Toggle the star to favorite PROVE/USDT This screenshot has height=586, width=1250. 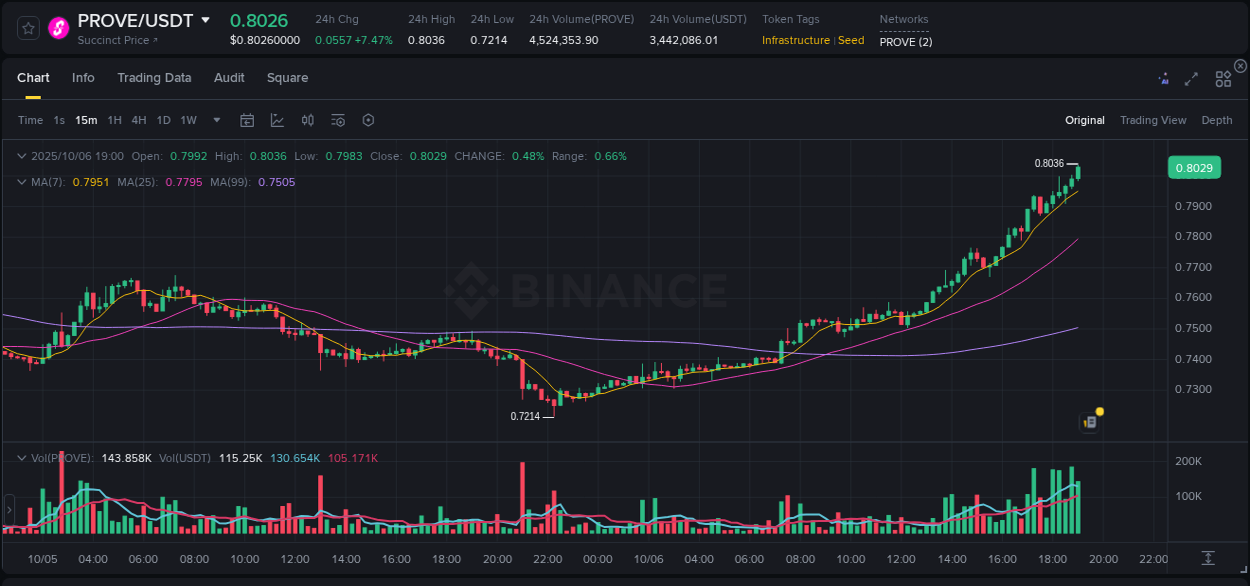pyautogui.click(x=27, y=27)
